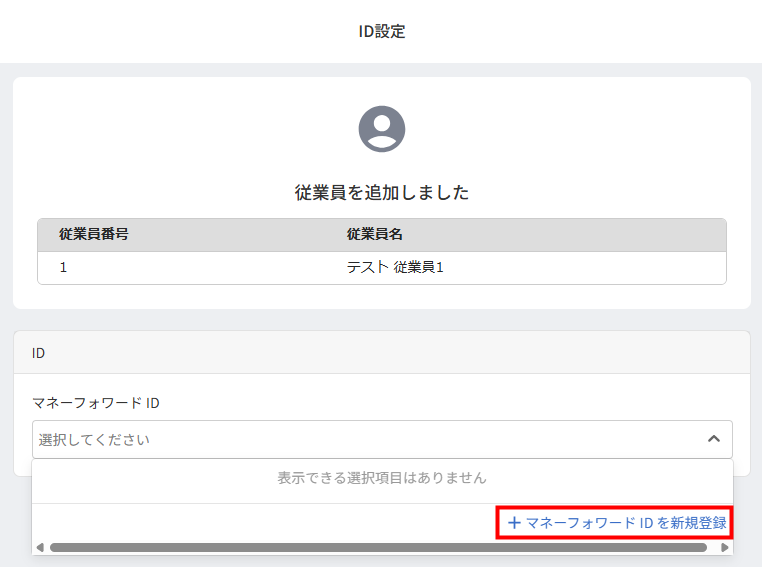The height and width of the screenshot is (567, 762).
Task: Click マネーフォワード ID を新規登録 link
Action: tap(616, 523)
